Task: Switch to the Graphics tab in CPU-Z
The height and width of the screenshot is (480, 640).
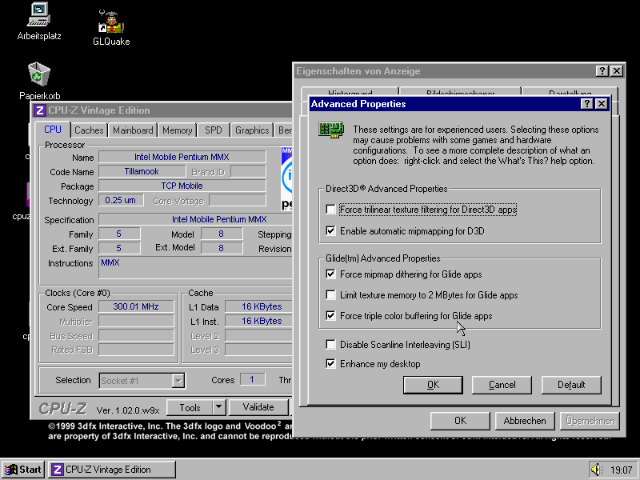Action: (252, 130)
